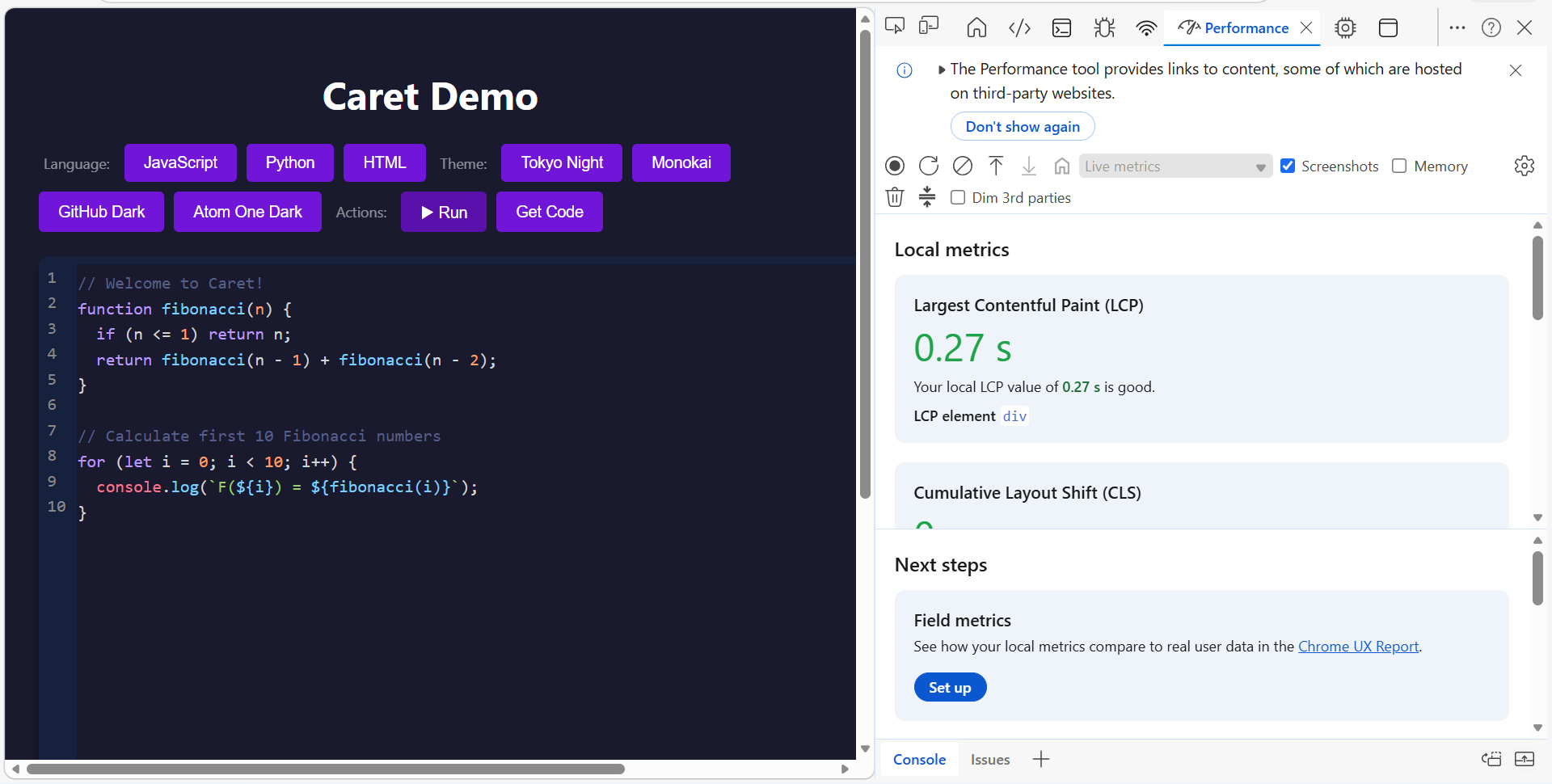Click the clear recording icon

962,166
